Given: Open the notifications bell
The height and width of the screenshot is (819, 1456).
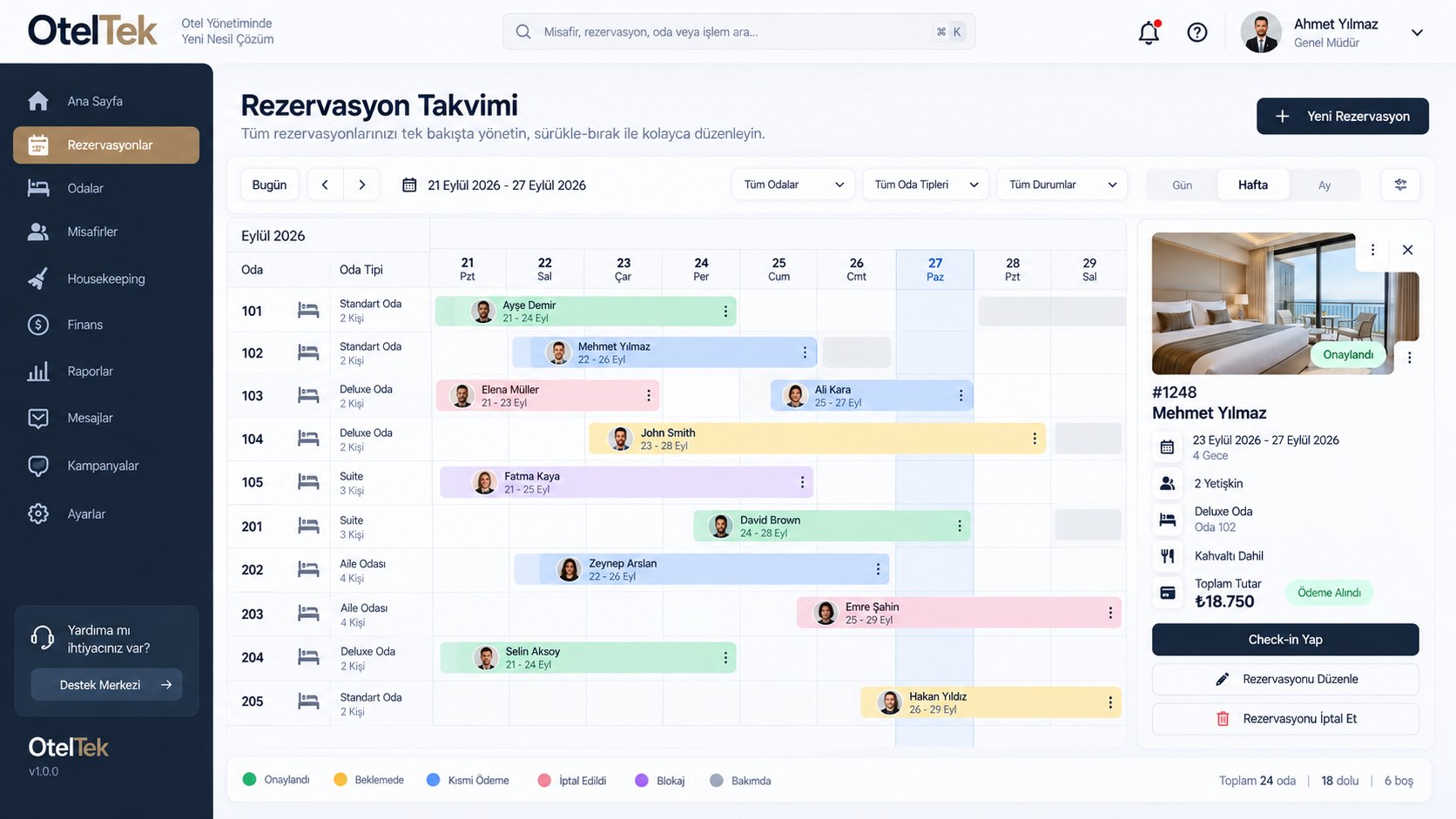Looking at the screenshot, I should click(x=1149, y=32).
